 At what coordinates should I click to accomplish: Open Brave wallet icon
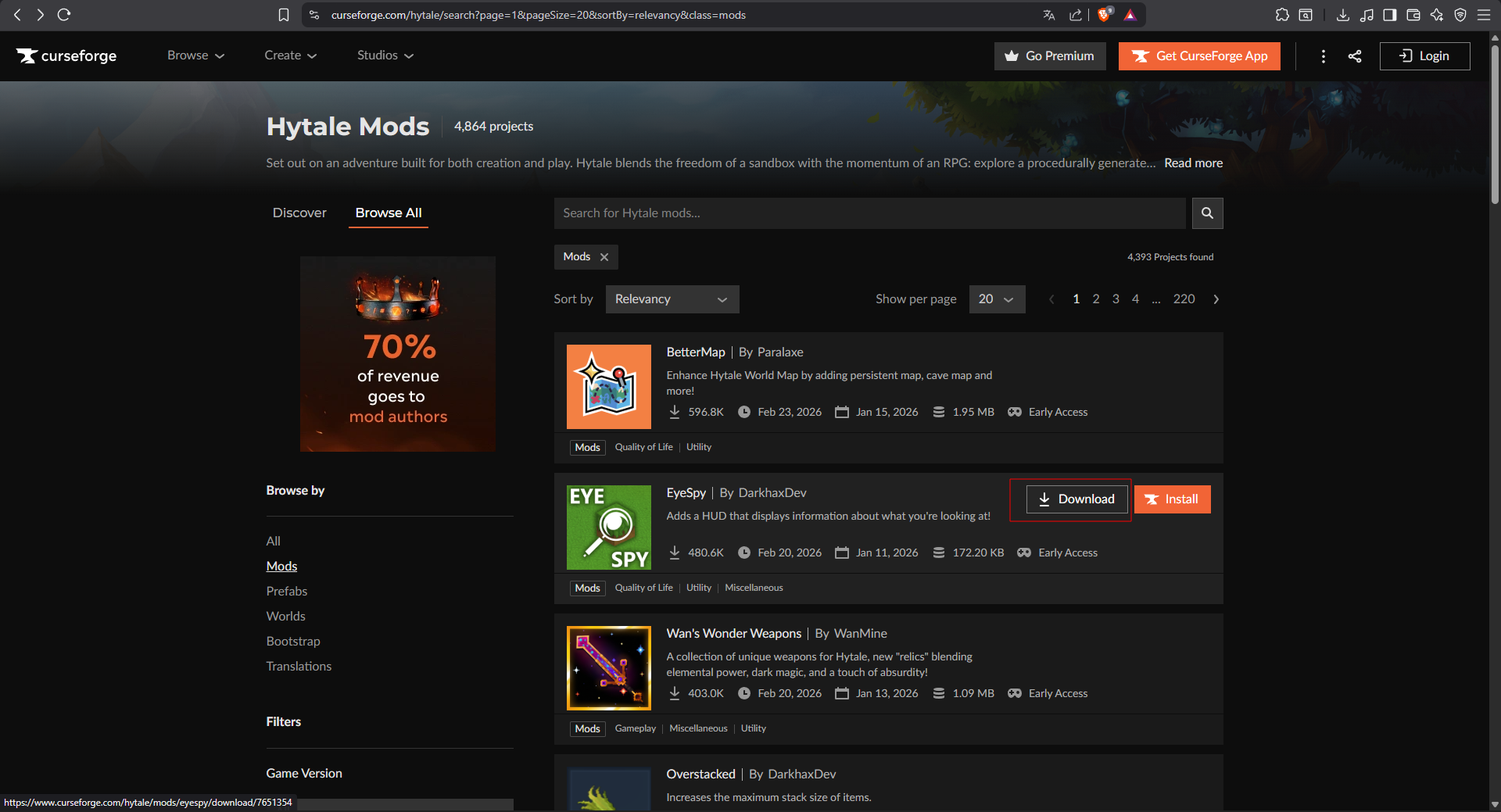pos(1413,15)
